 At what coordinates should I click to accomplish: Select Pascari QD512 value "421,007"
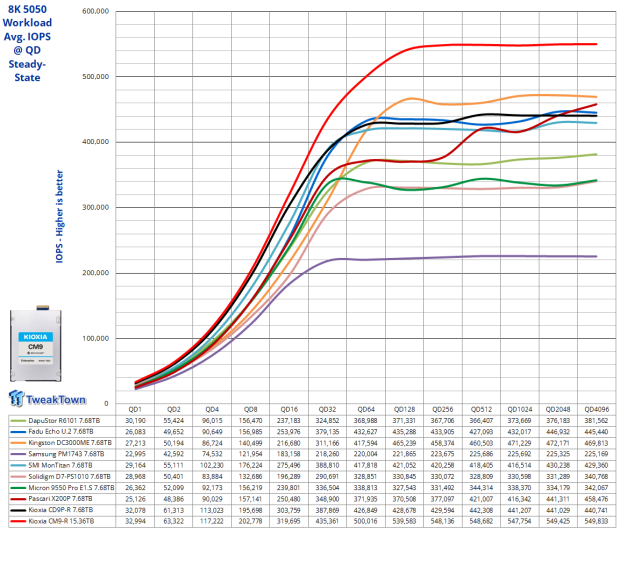tap(481, 499)
